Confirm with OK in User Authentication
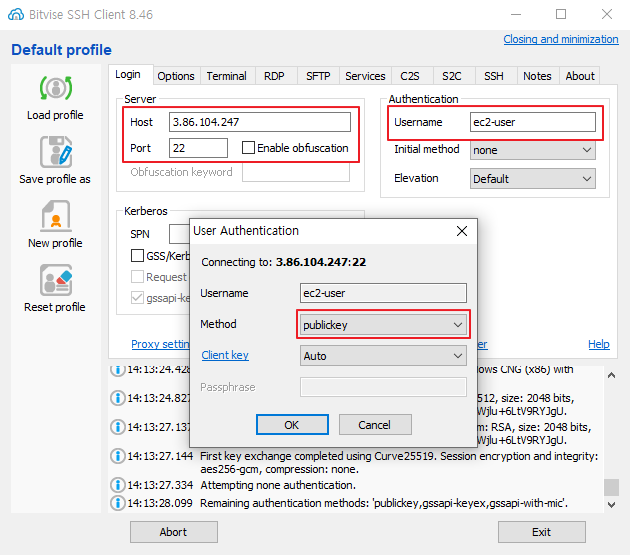The image size is (630, 555). click(x=292, y=425)
